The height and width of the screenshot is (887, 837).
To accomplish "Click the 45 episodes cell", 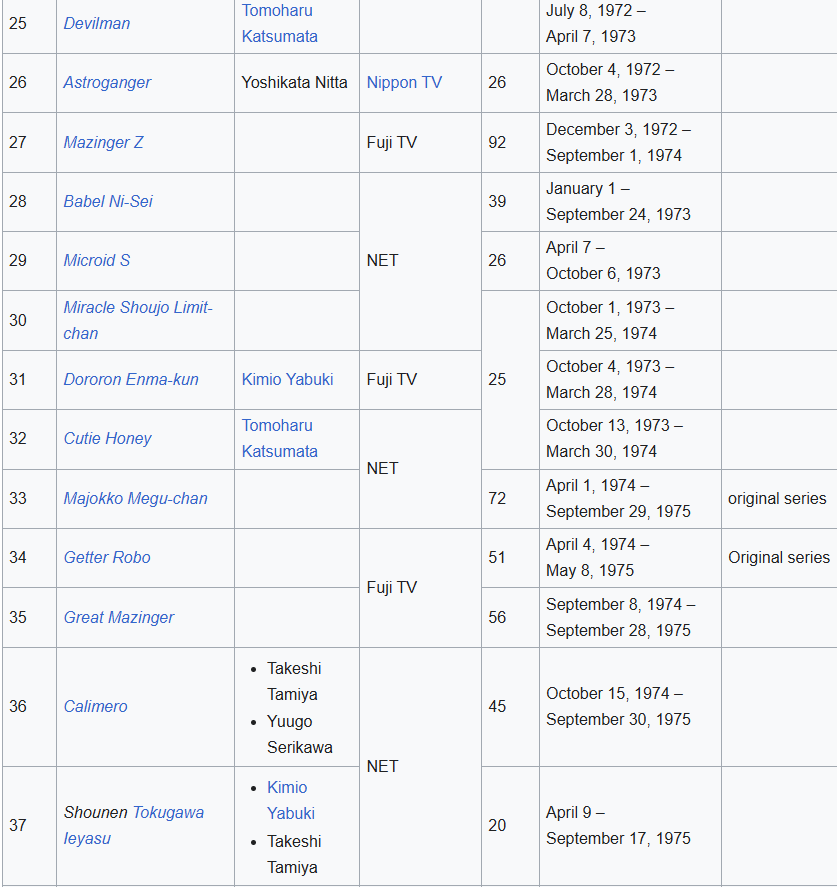I will pos(510,707).
